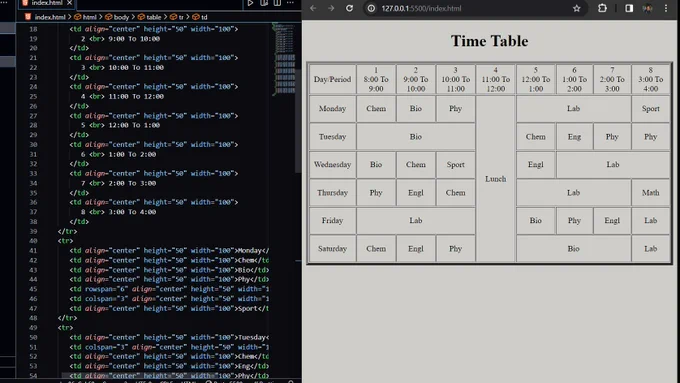Click the code line containing 'Sport'

169,308
